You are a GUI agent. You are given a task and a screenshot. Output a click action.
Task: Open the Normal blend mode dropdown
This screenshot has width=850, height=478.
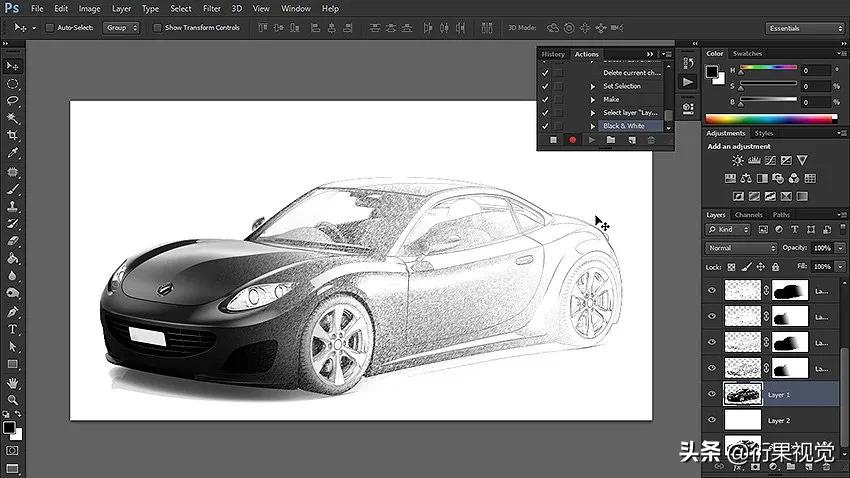(741, 248)
